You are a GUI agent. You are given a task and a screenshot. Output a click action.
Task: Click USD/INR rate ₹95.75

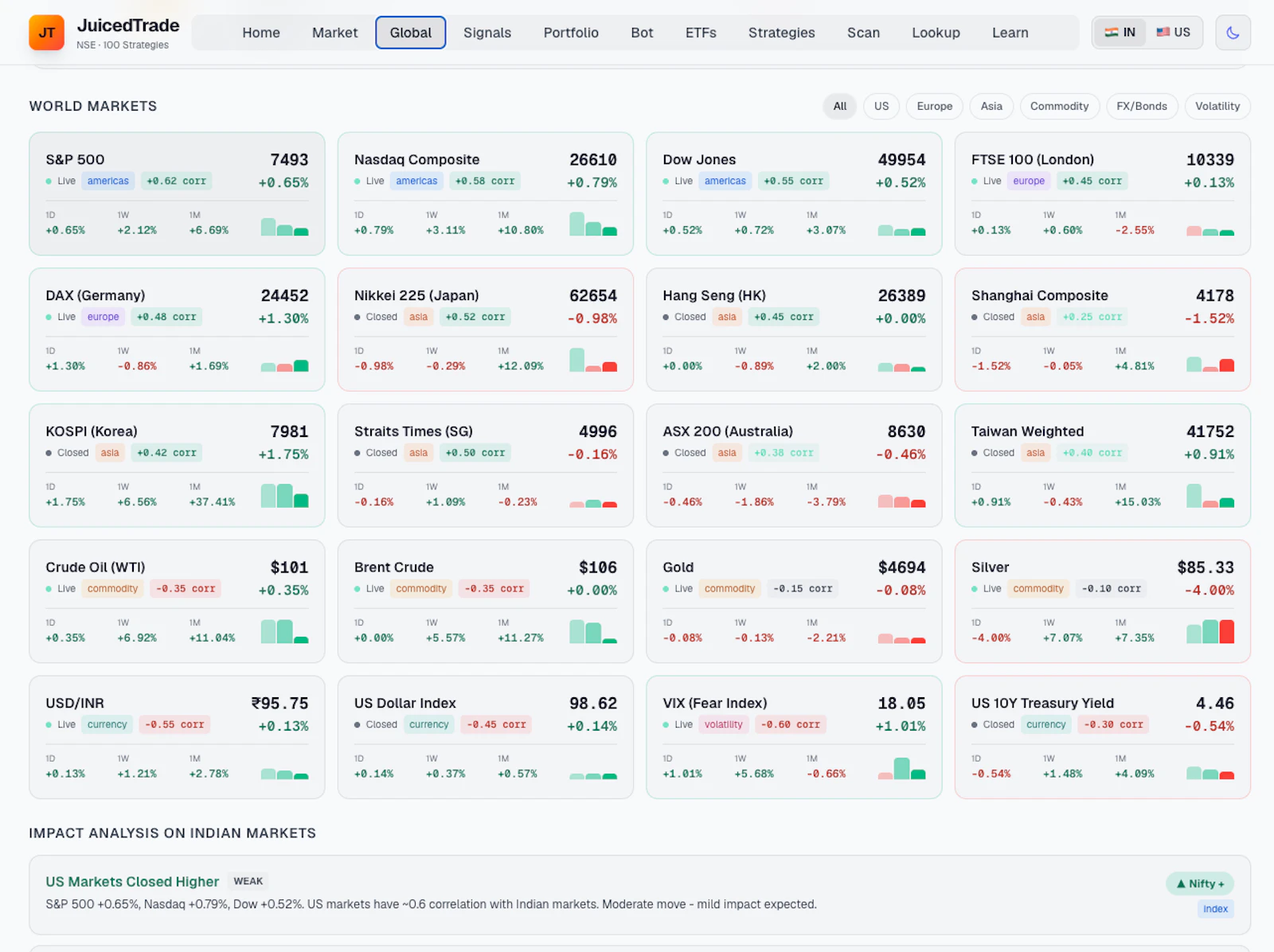point(279,704)
